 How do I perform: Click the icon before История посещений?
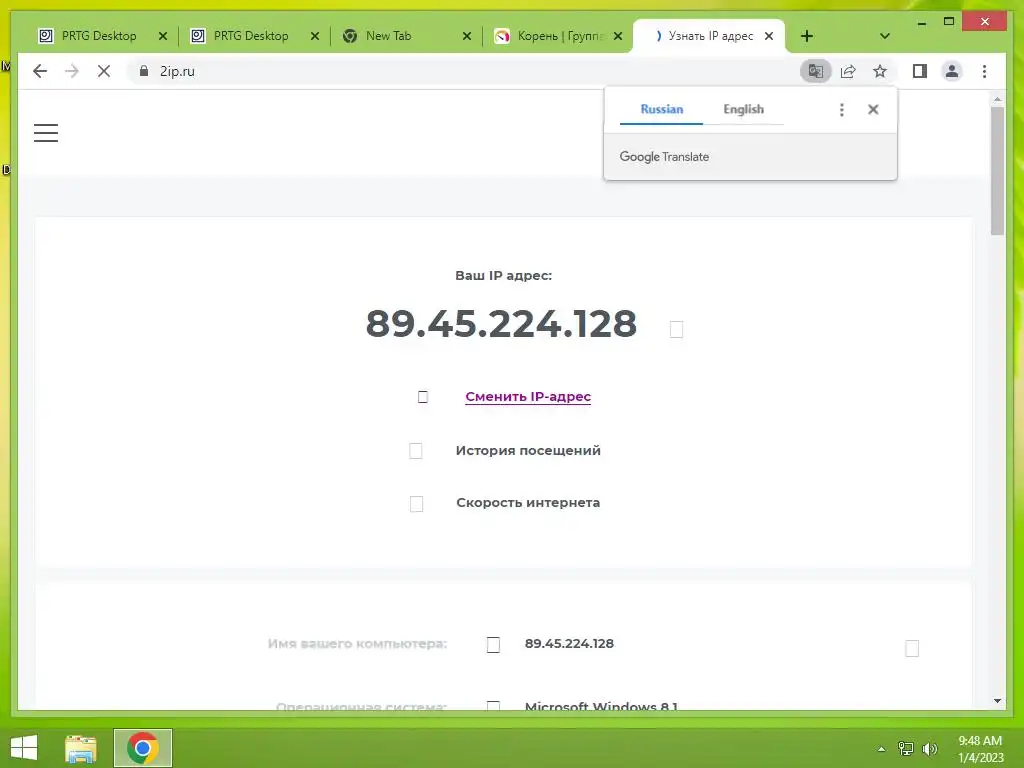point(415,451)
